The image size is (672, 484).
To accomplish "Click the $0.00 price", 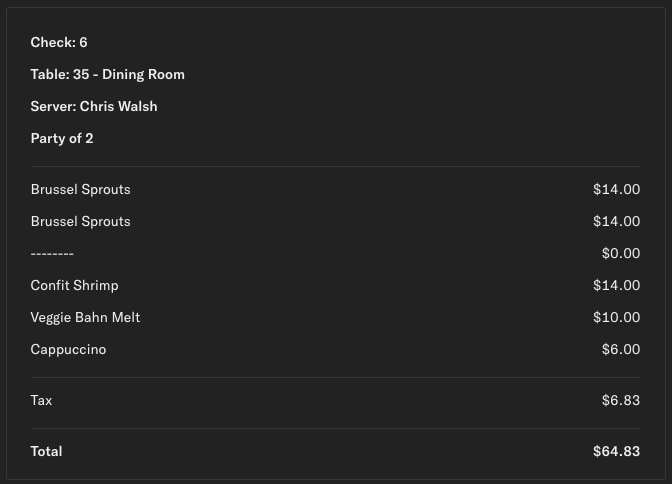I will [620, 253].
